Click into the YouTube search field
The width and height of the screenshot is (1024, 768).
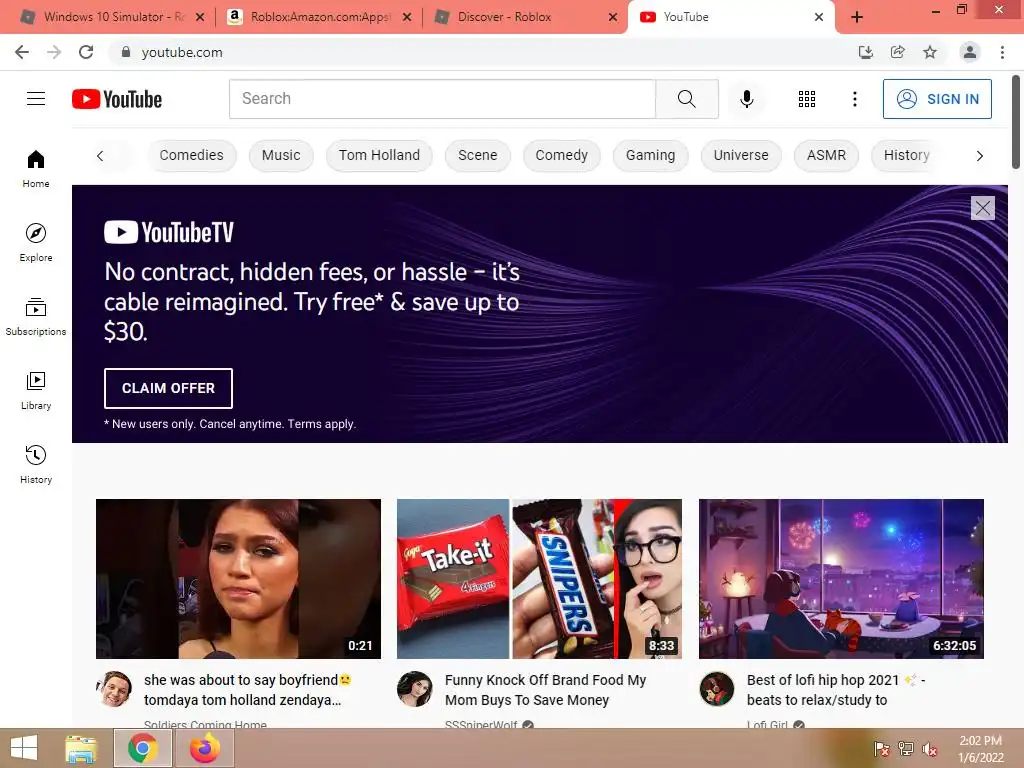[442, 99]
